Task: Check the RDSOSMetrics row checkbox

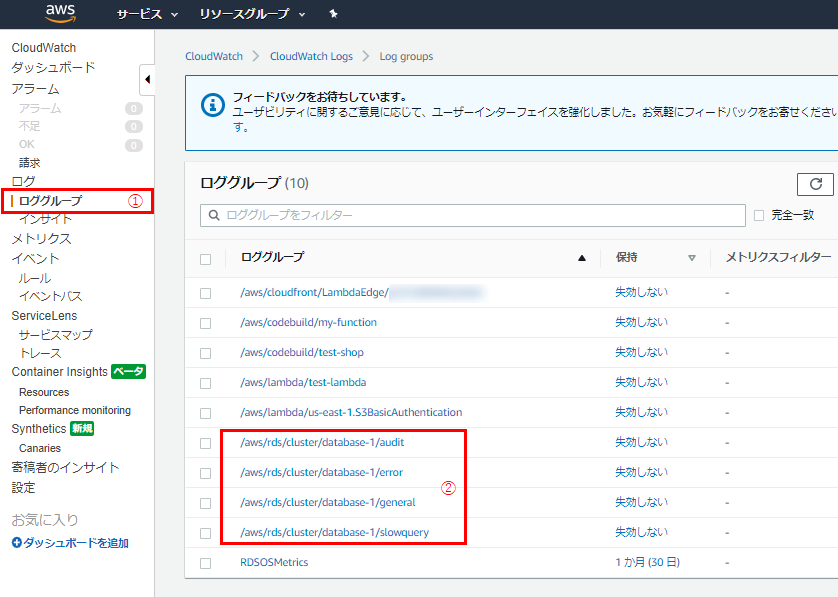Action: pos(205,563)
